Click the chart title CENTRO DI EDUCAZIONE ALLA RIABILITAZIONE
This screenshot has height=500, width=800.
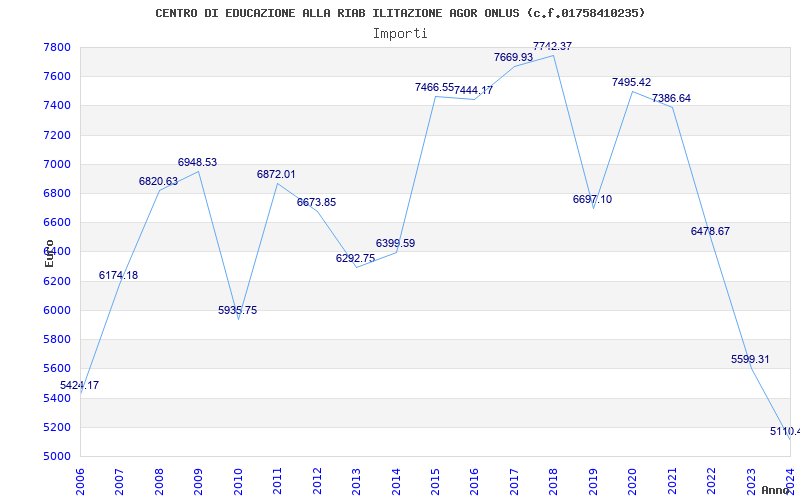click(400, 13)
